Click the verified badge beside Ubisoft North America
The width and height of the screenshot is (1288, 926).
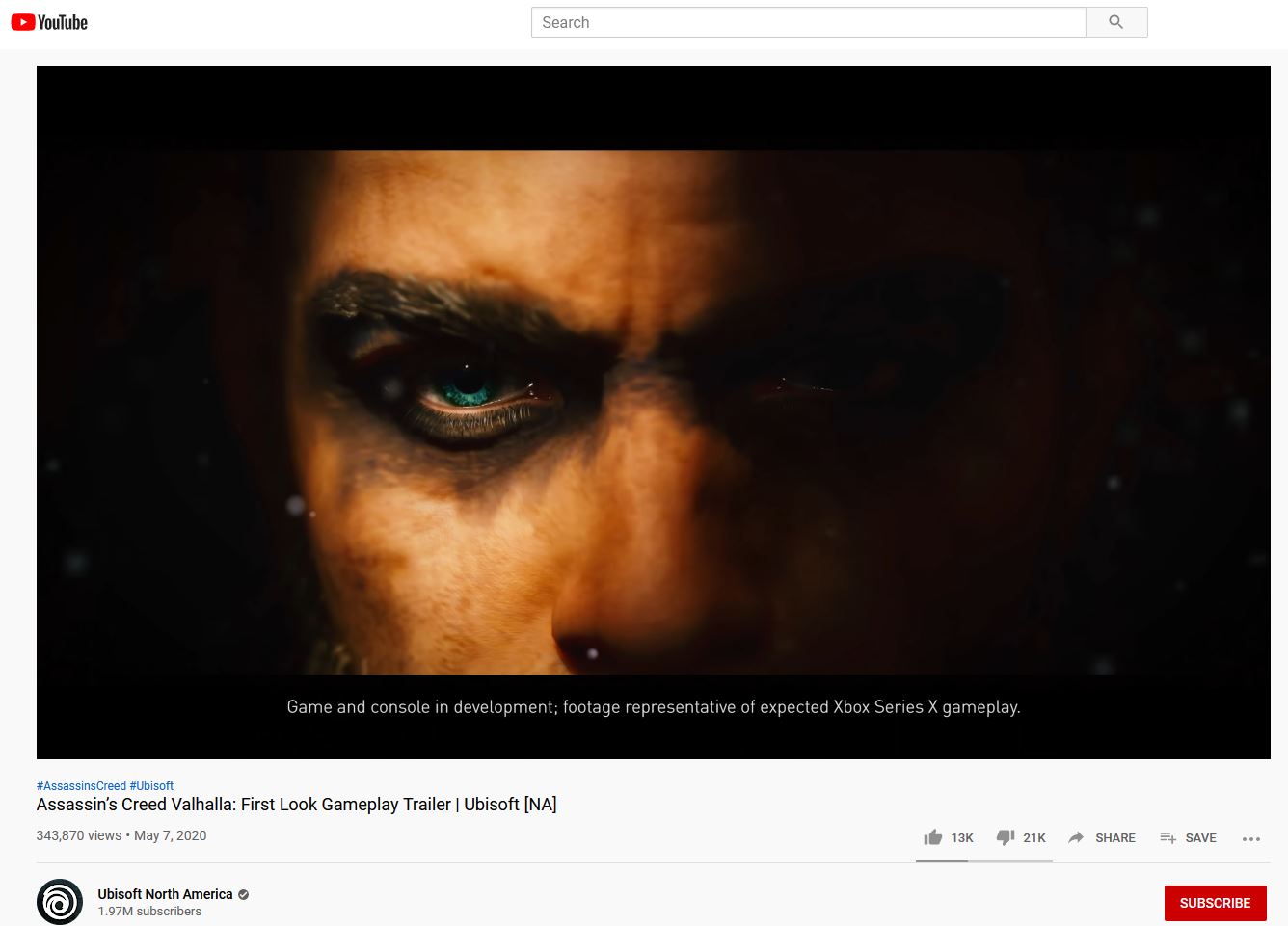click(244, 894)
